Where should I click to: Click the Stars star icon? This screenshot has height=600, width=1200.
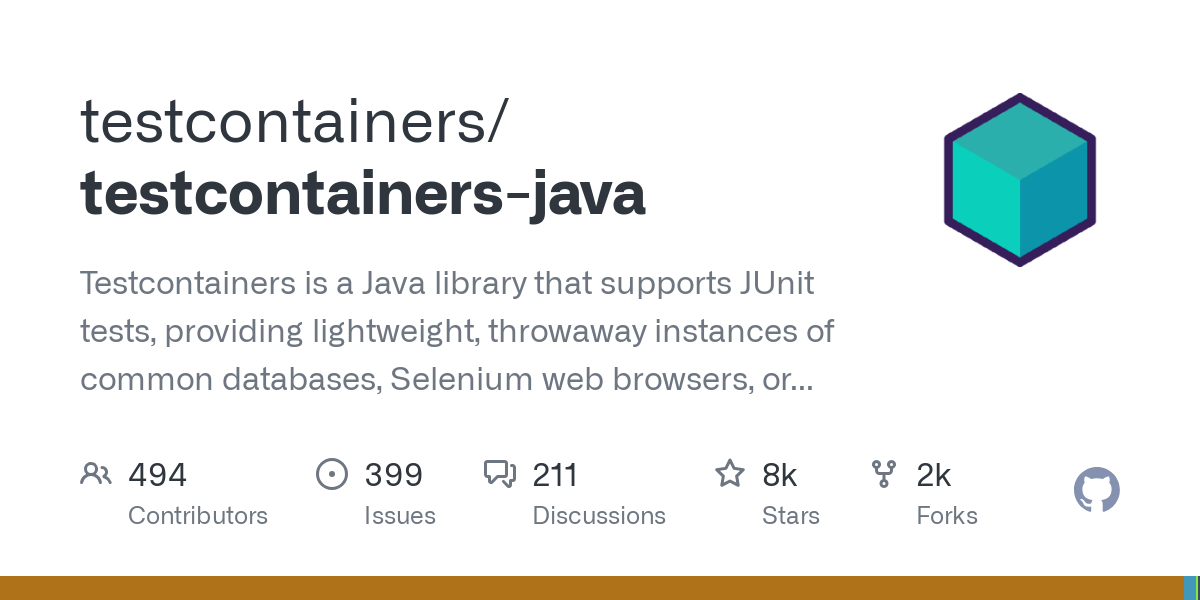point(730,474)
